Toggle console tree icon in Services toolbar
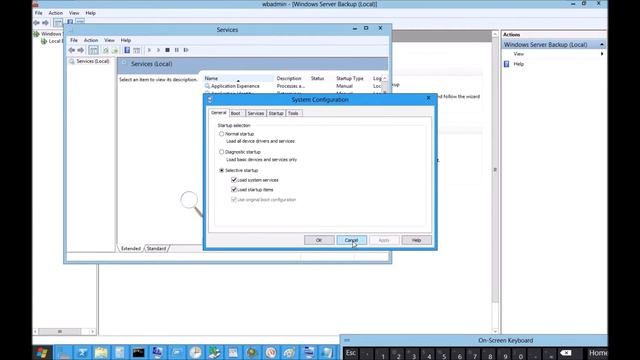Viewport: 640px width, 360px height. (x=93, y=50)
